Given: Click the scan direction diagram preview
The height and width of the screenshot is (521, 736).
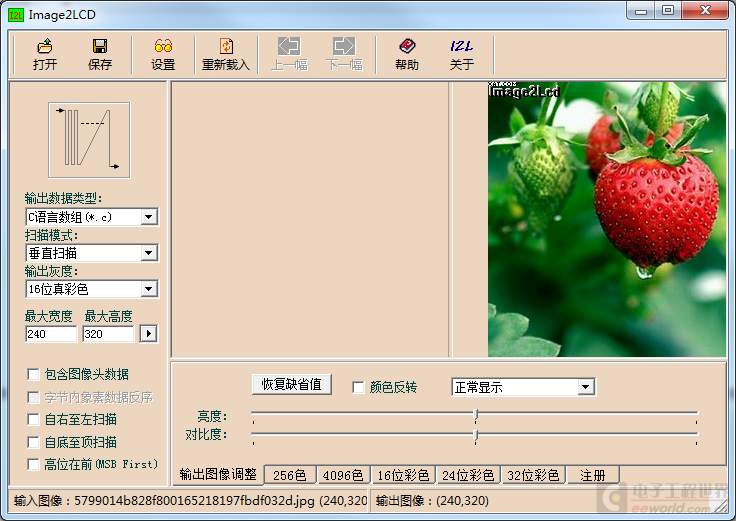Looking at the screenshot, I should [x=89, y=140].
